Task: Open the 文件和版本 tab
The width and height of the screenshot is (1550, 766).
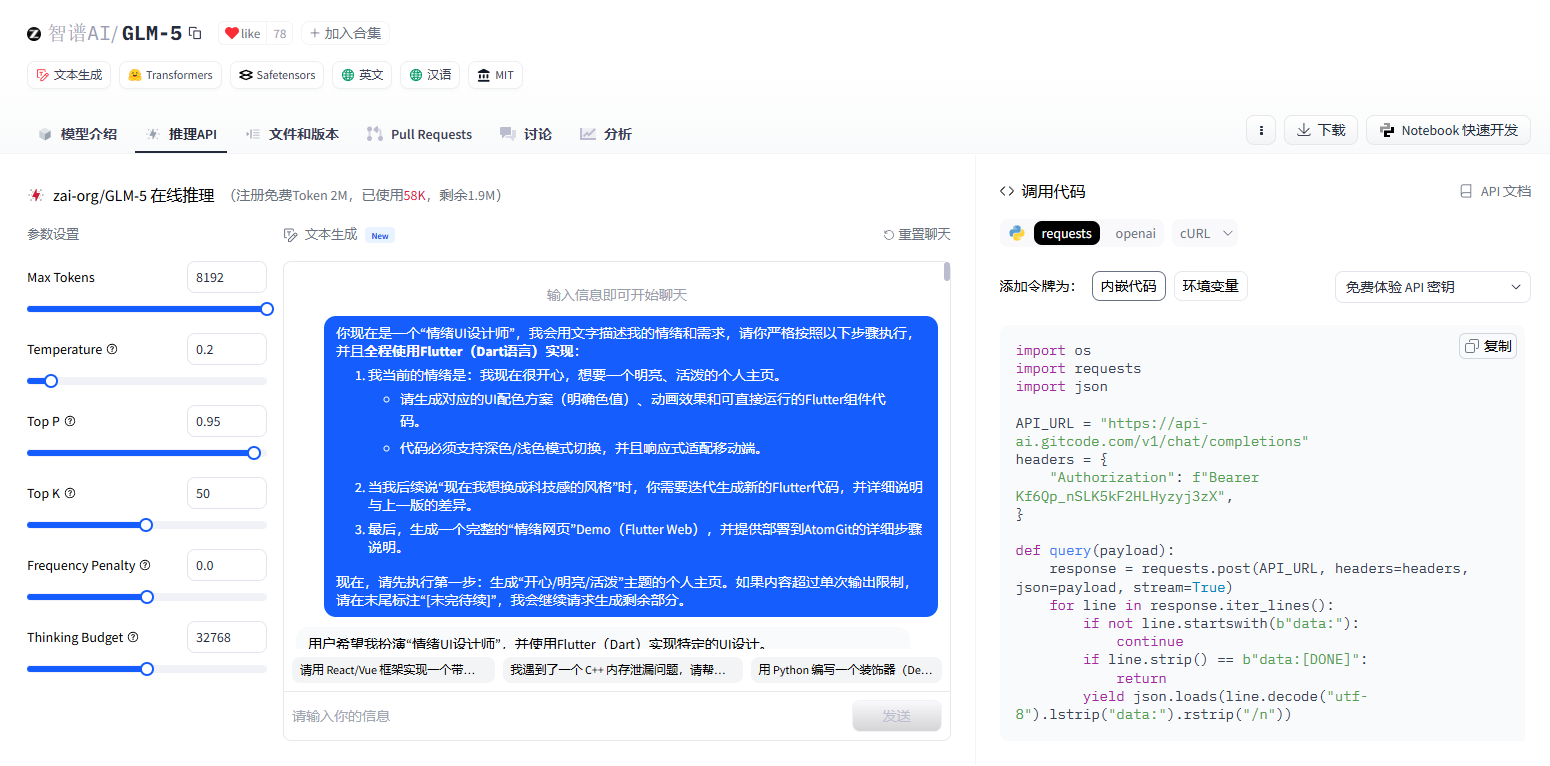Action: point(292,134)
